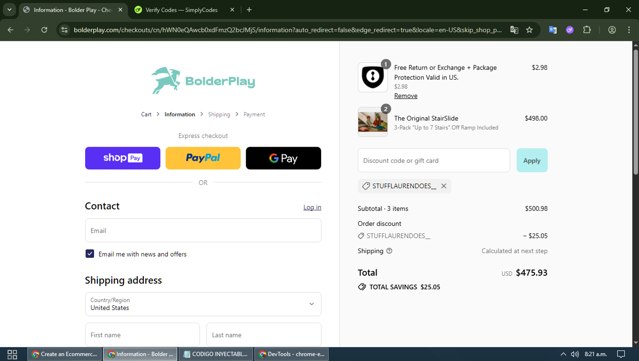Click the taskbar clock 8:21 a.m.

(595, 354)
